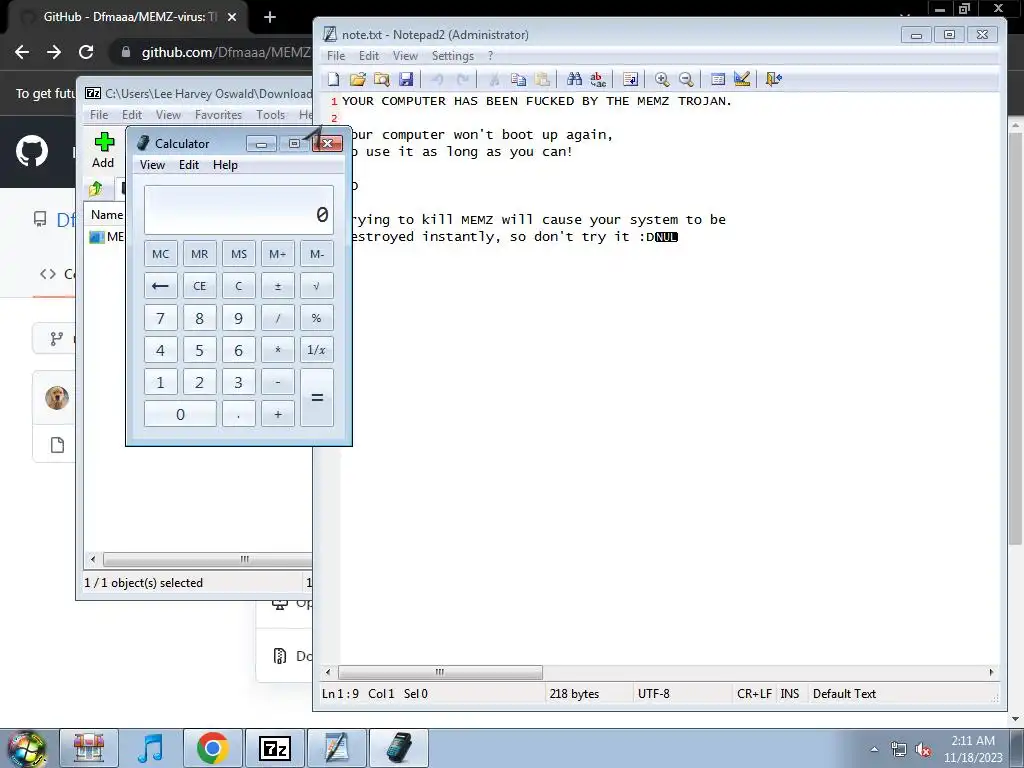Viewport: 1024px width, 768px height.
Task: Open the scheme selection icon in Notepad2
Action: tap(718, 79)
